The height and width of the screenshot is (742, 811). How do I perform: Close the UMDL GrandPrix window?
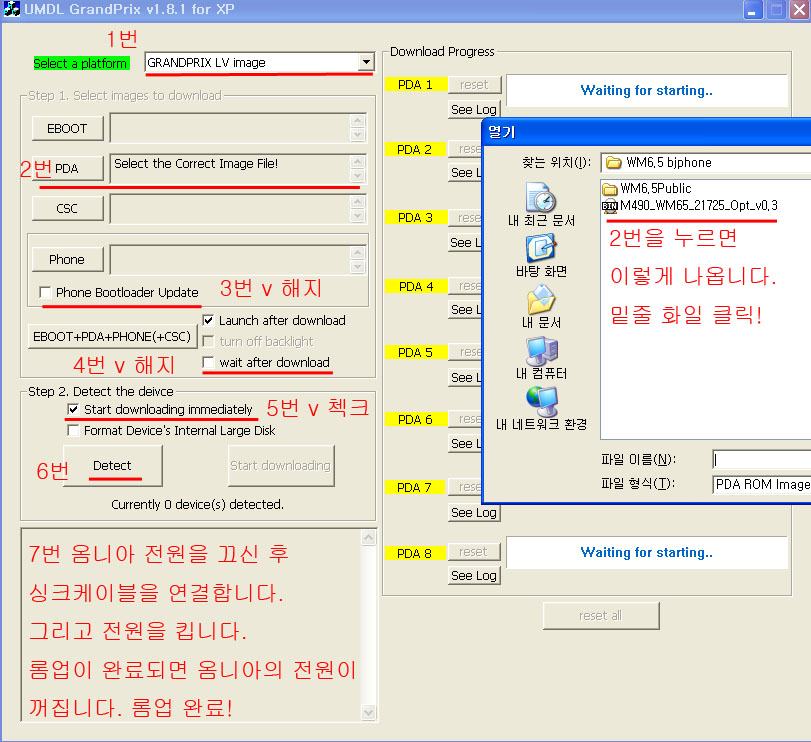799,10
